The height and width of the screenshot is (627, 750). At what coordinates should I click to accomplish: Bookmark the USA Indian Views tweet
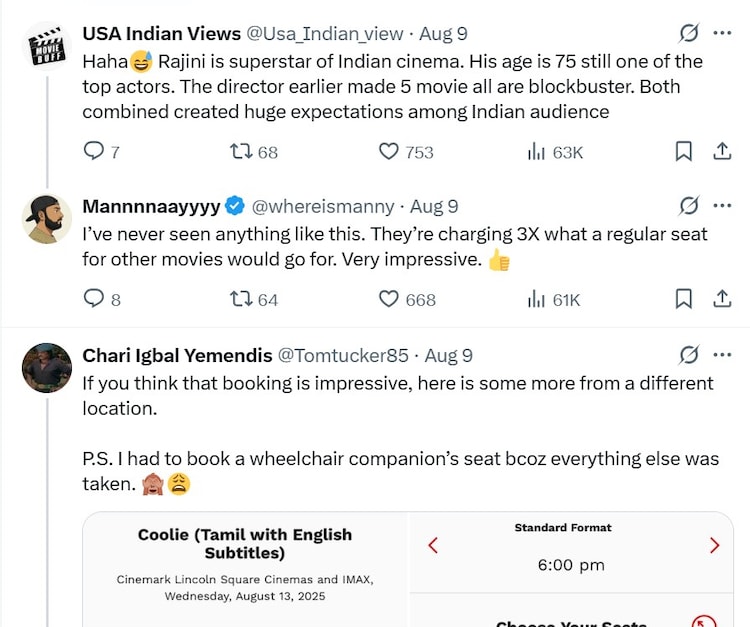click(684, 152)
